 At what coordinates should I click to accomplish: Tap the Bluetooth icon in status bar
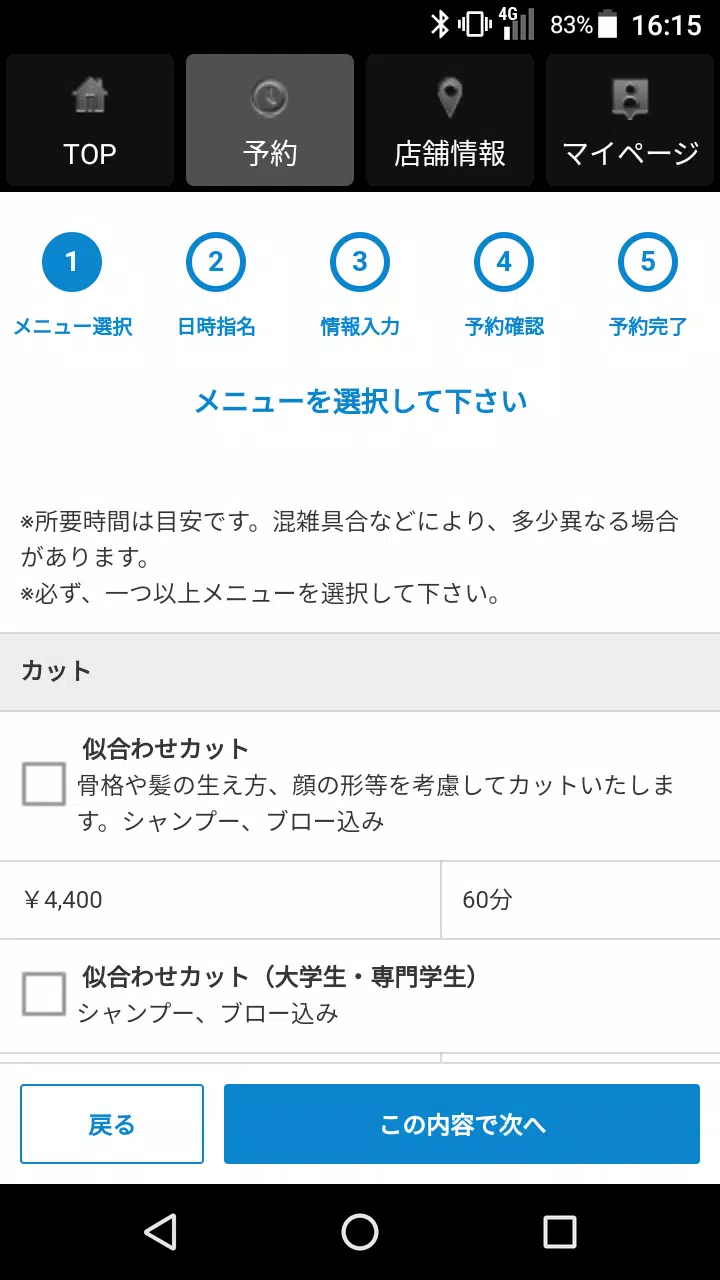click(x=439, y=25)
